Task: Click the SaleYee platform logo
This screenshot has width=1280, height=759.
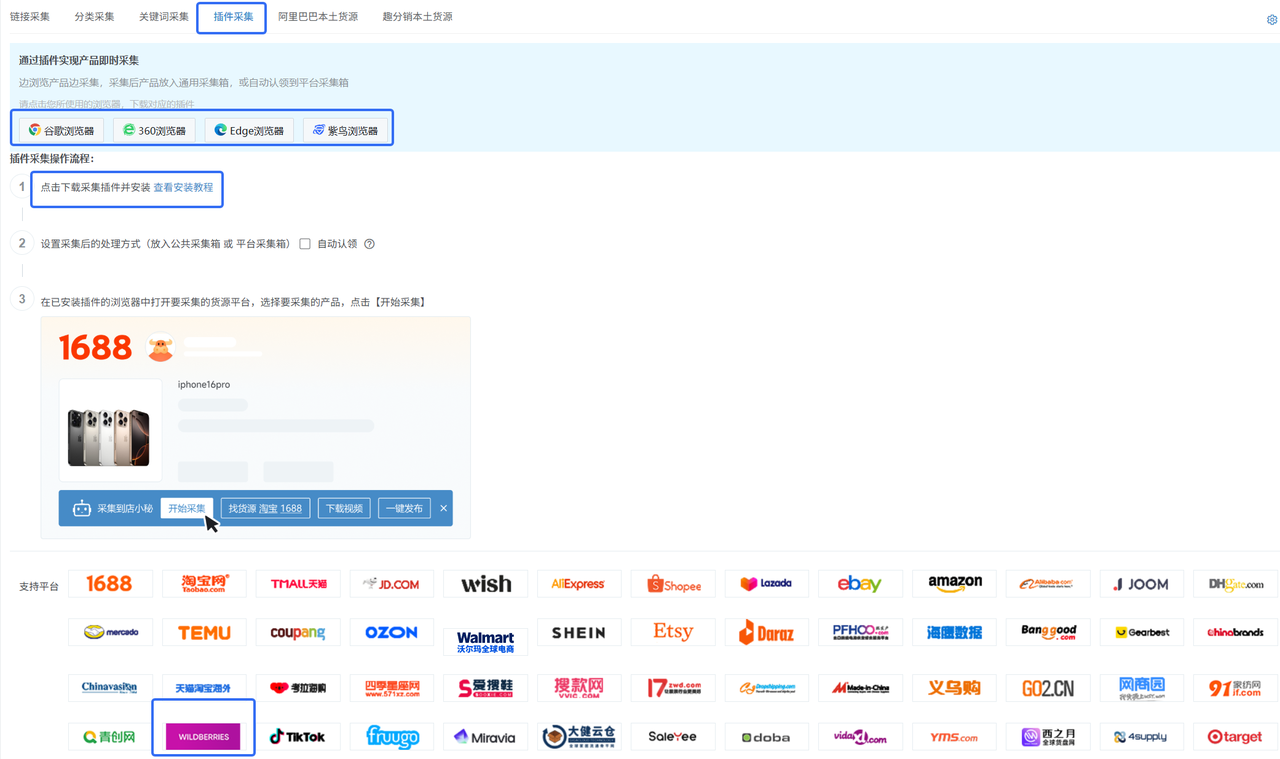Action: tap(673, 737)
